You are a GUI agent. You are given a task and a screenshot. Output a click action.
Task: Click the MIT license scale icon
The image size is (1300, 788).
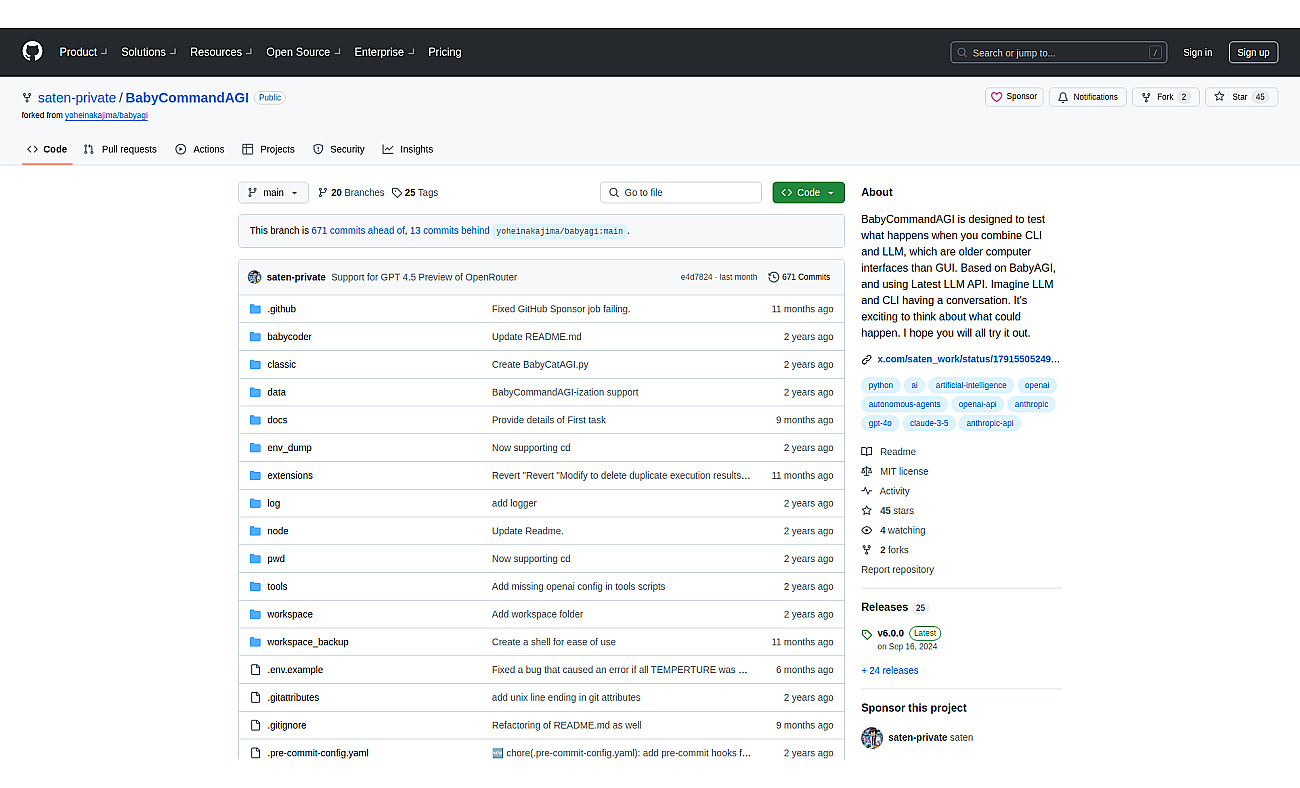tap(867, 471)
